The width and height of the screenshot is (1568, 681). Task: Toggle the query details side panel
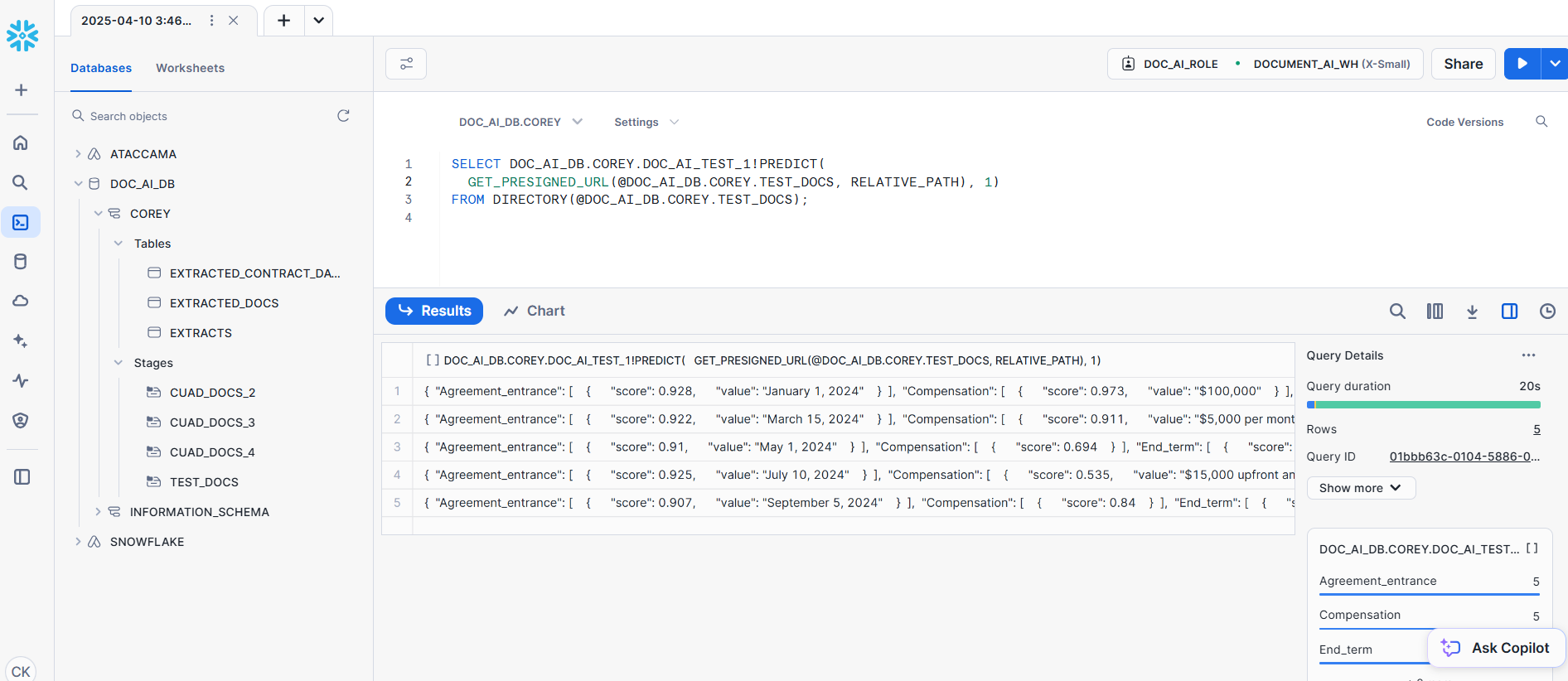point(1510,312)
